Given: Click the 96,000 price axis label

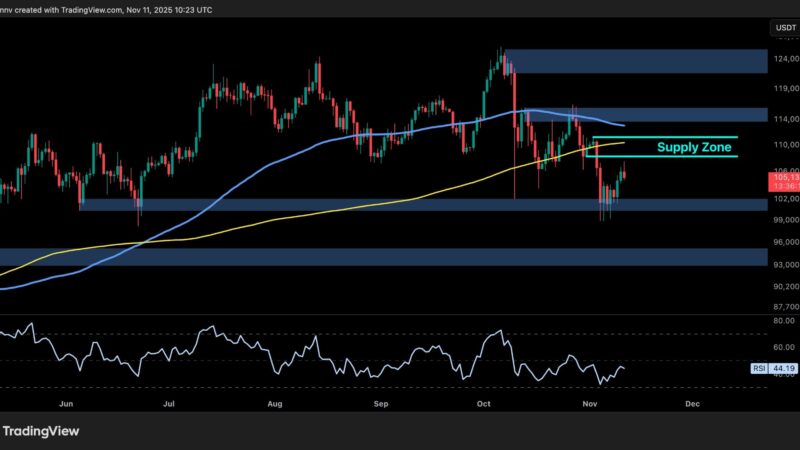Looking at the screenshot, I should [786, 242].
